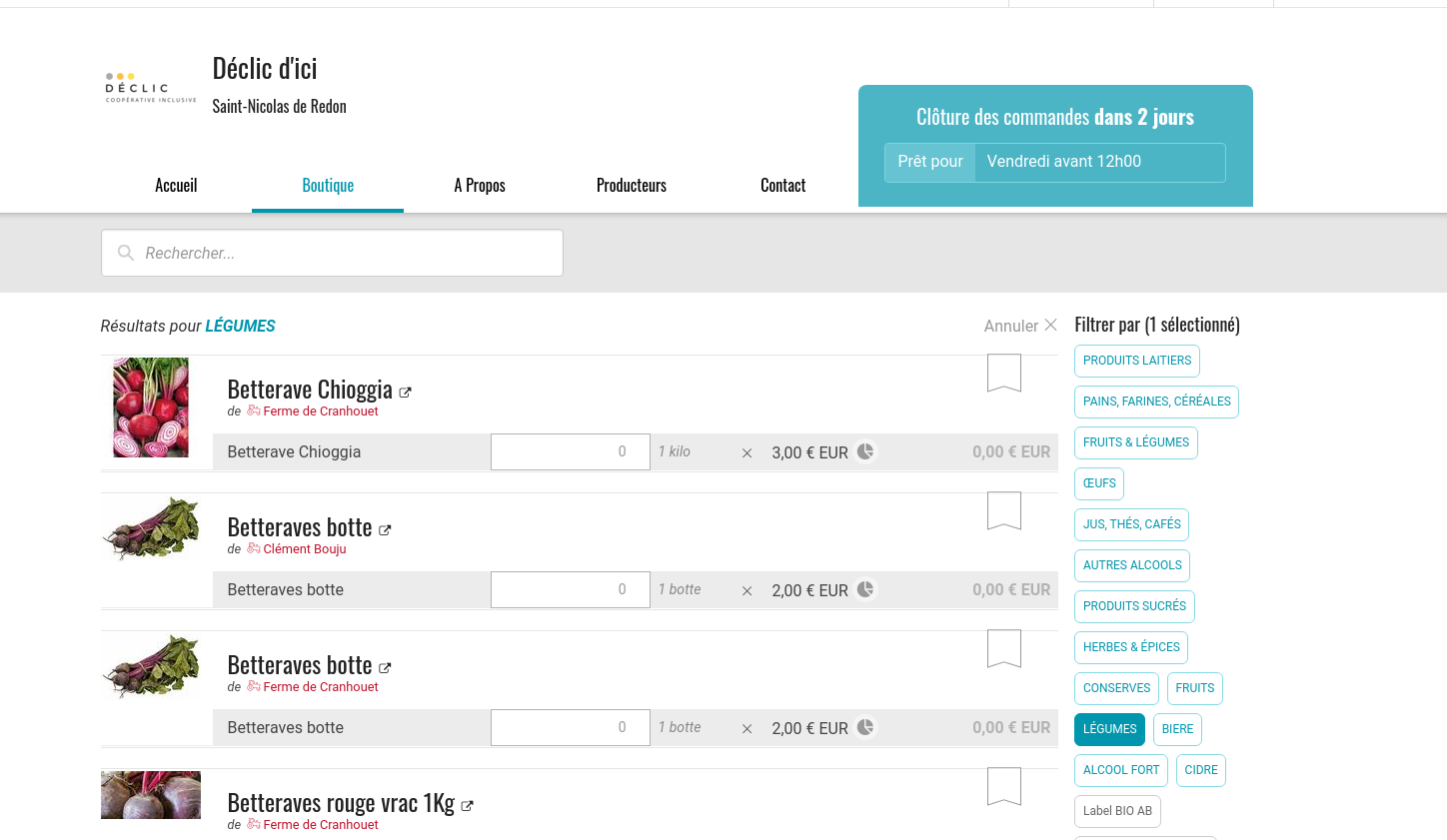
Task: Click quantity field for Betterave Chioggia
Action: 571,451
